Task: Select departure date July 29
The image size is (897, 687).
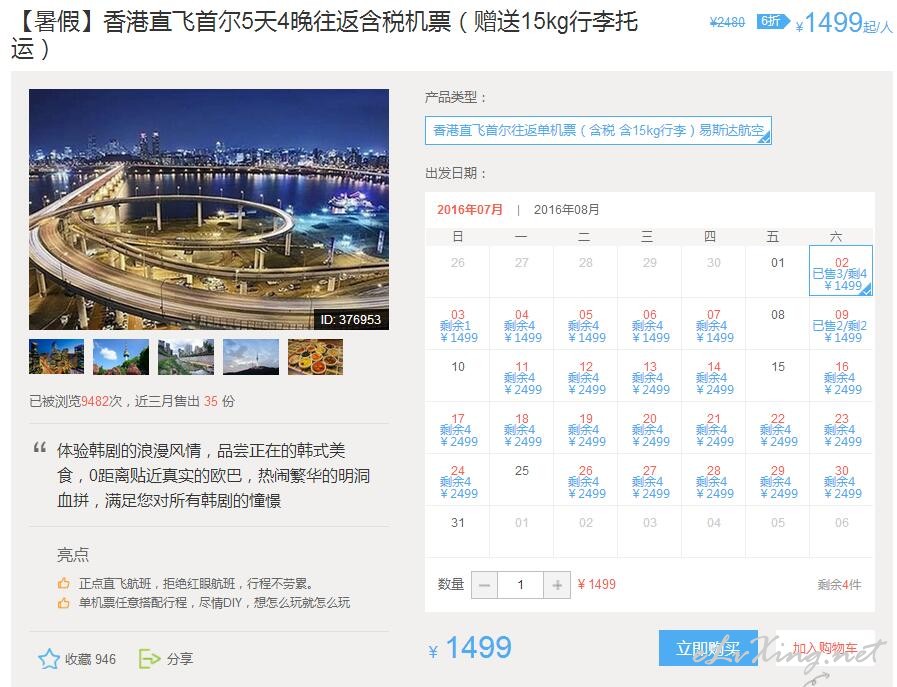Action: [778, 480]
